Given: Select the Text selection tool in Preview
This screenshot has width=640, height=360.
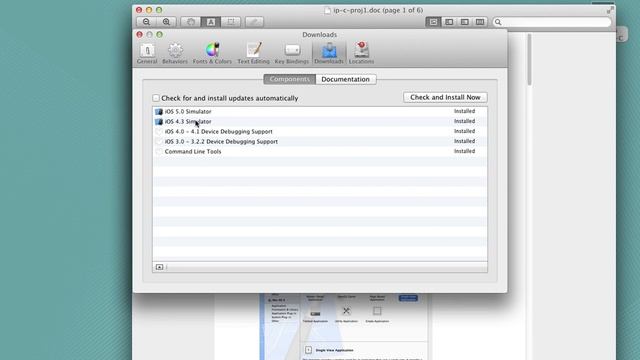Looking at the screenshot, I should click(x=211, y=22).
